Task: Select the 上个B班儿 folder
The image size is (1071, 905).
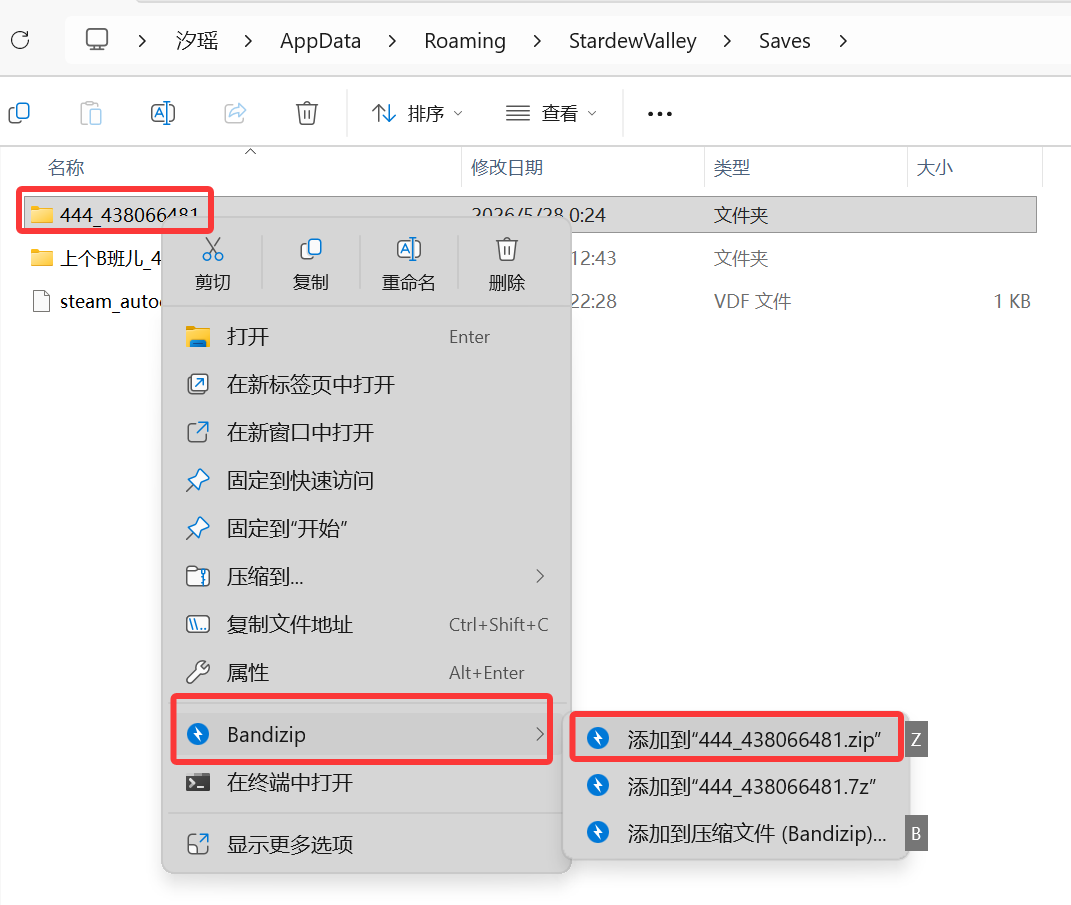Action: pos(96,258)
